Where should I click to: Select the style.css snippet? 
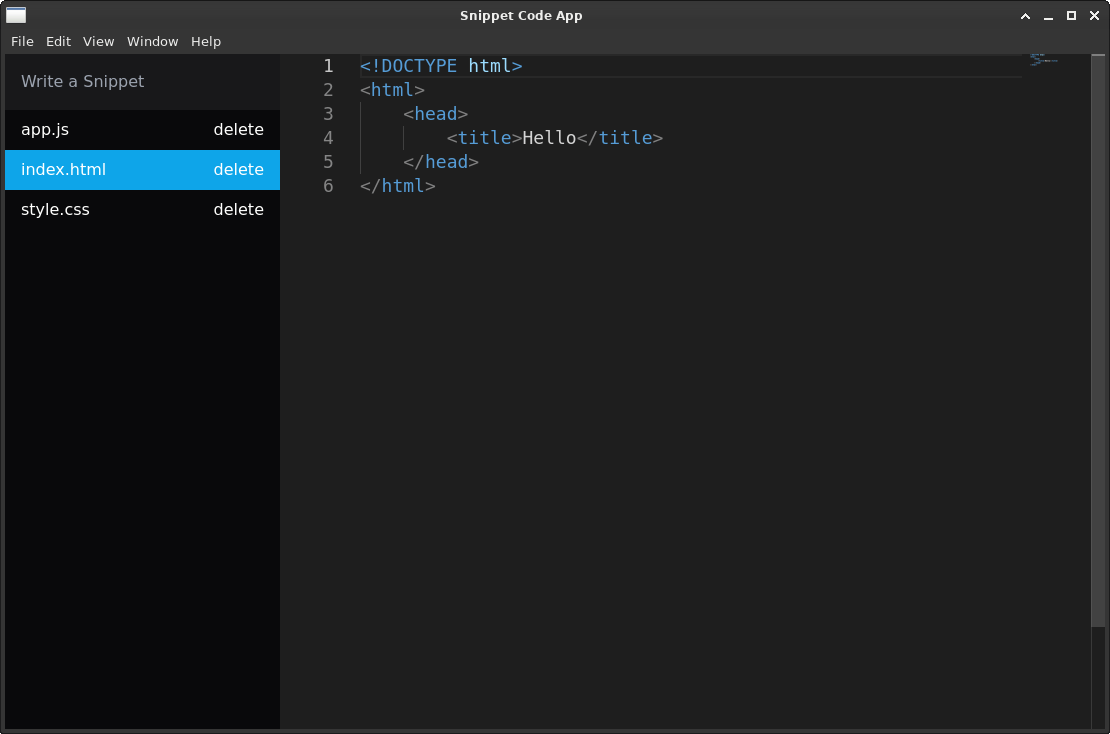click(x=55, y=210)
